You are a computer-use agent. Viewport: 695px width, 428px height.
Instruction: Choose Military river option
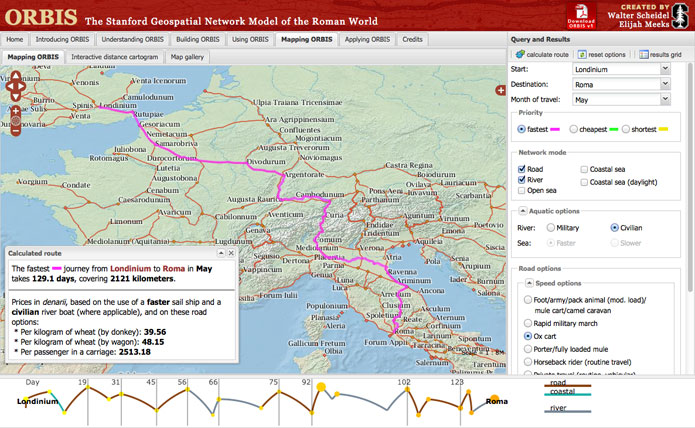click(x=551, y=228)
